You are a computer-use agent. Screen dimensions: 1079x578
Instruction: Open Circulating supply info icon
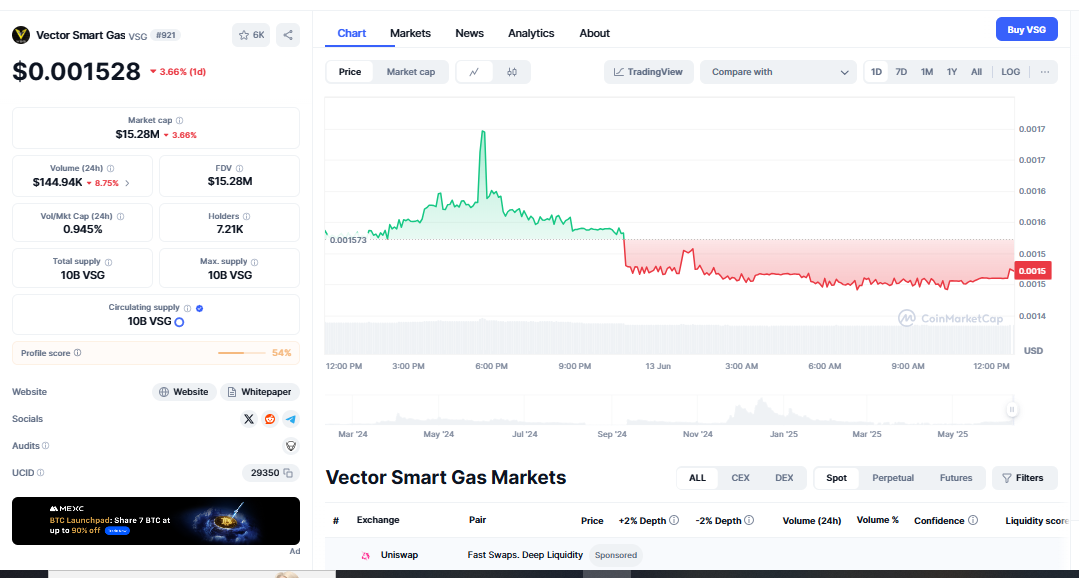[x=187, y=308]
